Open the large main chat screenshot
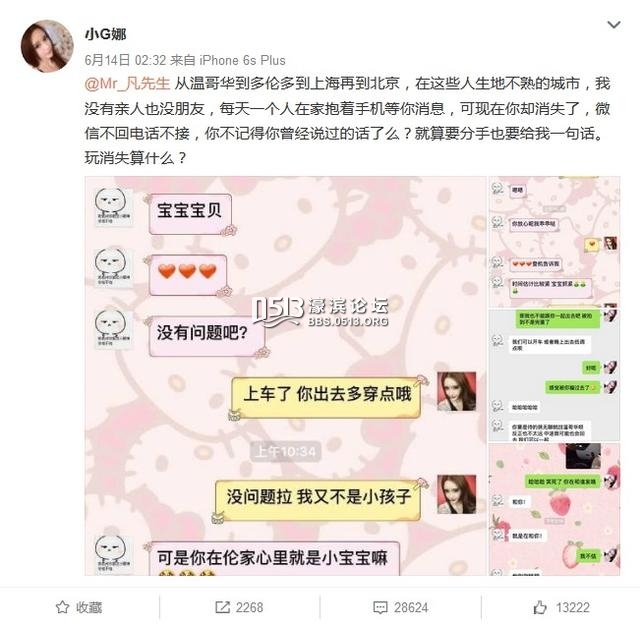The image size is (640, 626). pos(286,376)
